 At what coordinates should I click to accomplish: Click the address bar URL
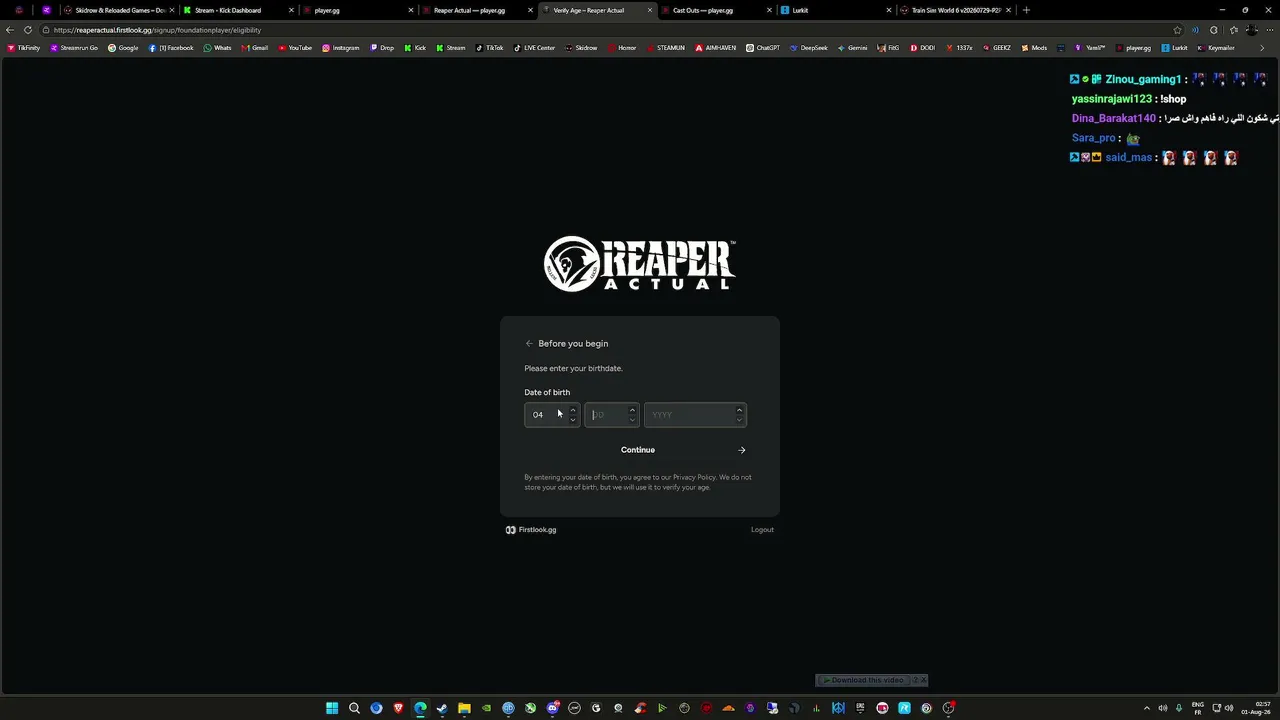pyautogui.click(x=157, y=30)
